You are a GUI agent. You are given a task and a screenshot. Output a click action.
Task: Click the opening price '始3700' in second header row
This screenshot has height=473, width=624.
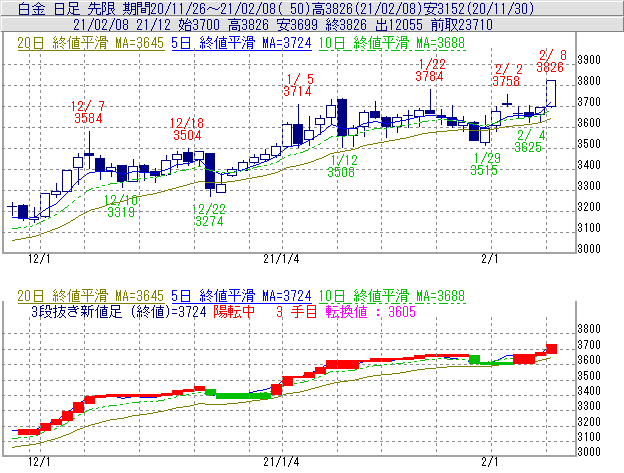click(x=199, y=25)
